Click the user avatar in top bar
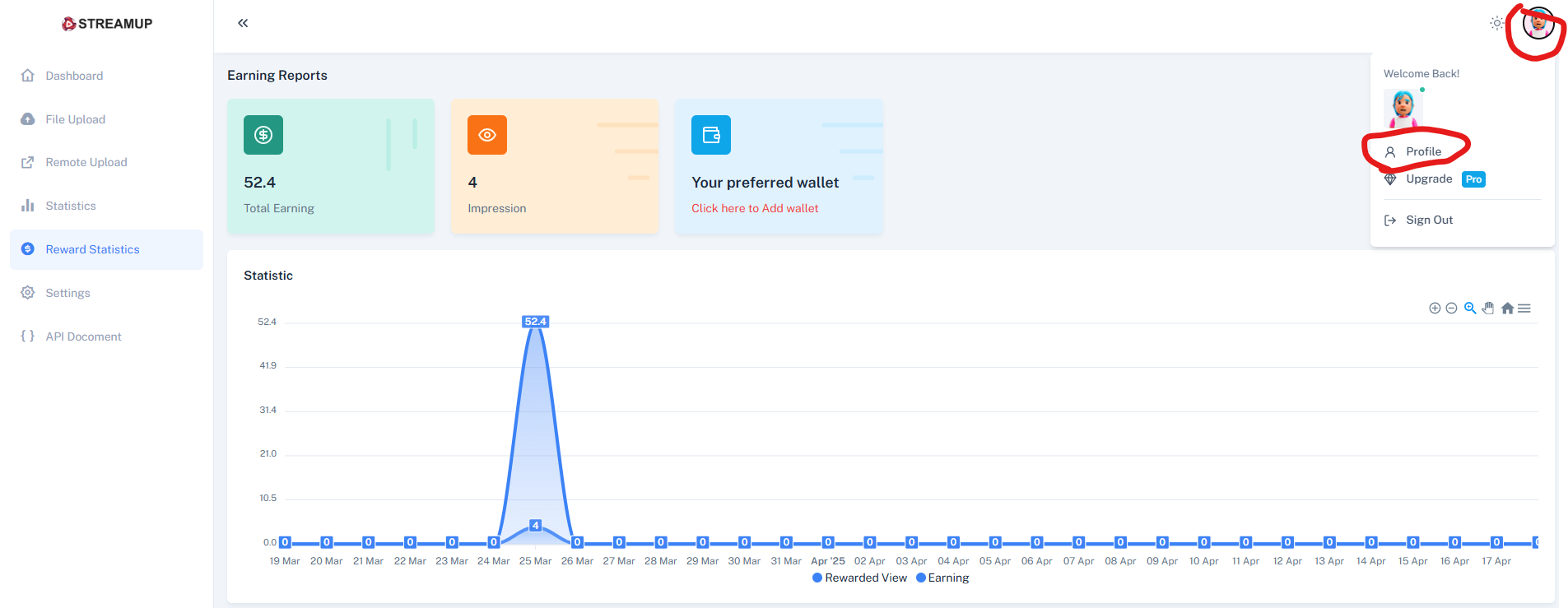Image resolution: width=1568 pixels, height=608 pixels. (x=1537, y=24)
